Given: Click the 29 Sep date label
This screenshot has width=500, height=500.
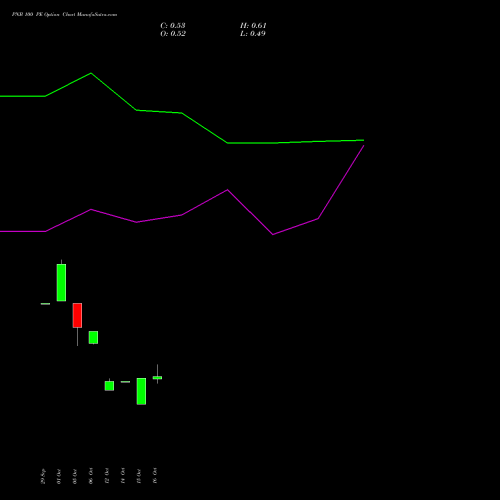Looking at the screenshot, I should pos(43,476).
